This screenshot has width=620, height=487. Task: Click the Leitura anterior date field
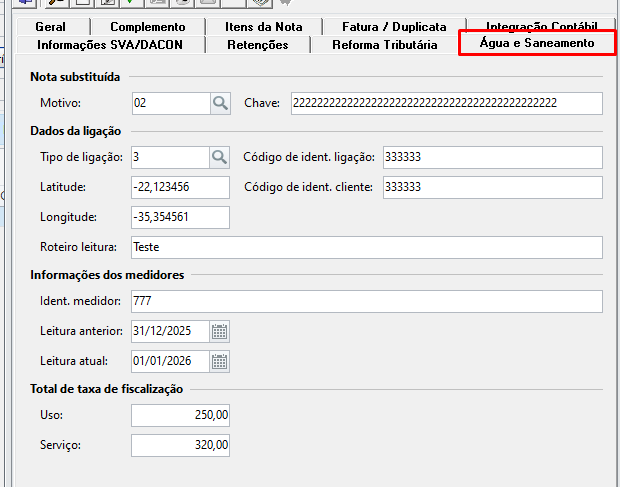(x=170, y=331)
